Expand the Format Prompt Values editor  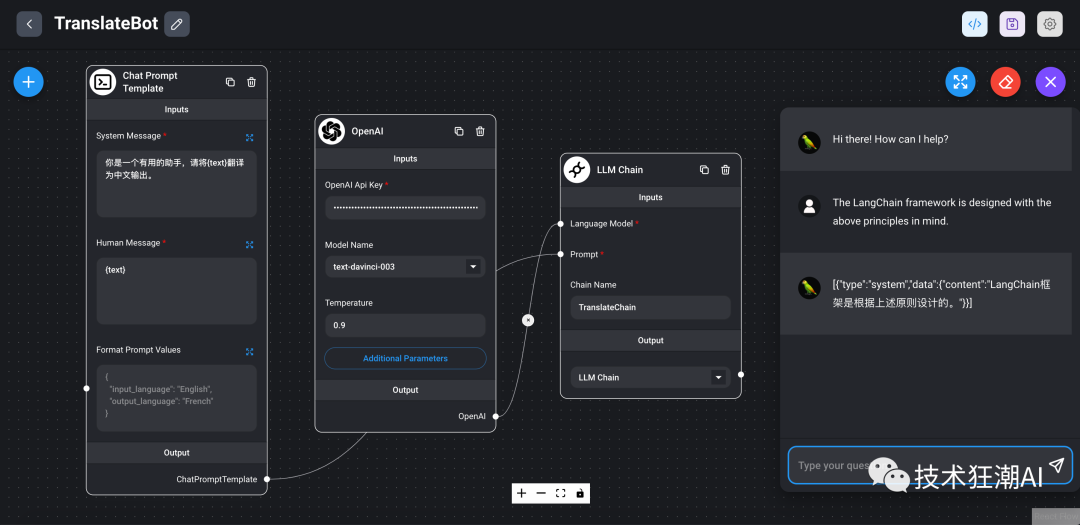[x=249, y=351]
